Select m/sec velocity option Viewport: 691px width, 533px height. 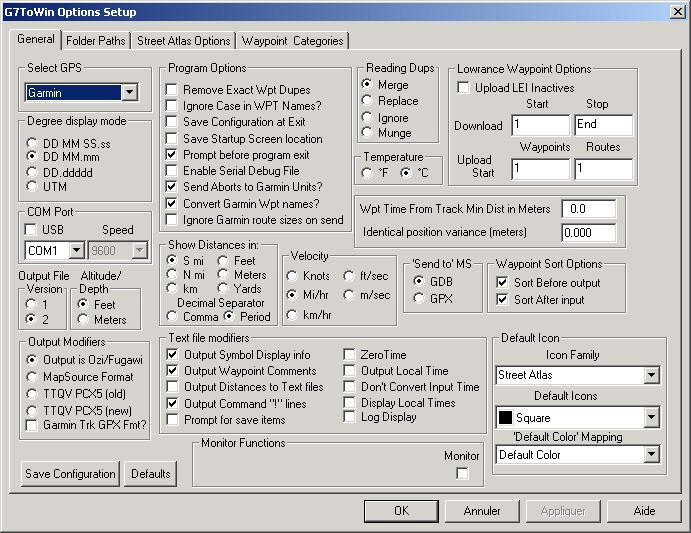pos(349,295)
